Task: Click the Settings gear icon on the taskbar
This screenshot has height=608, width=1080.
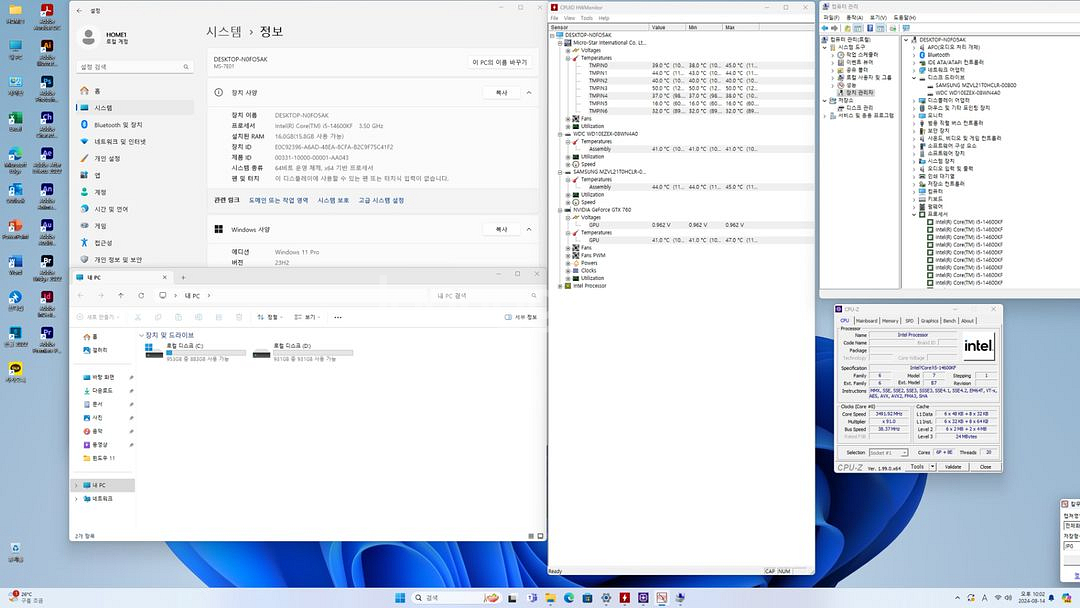Action: coord(606,598)
